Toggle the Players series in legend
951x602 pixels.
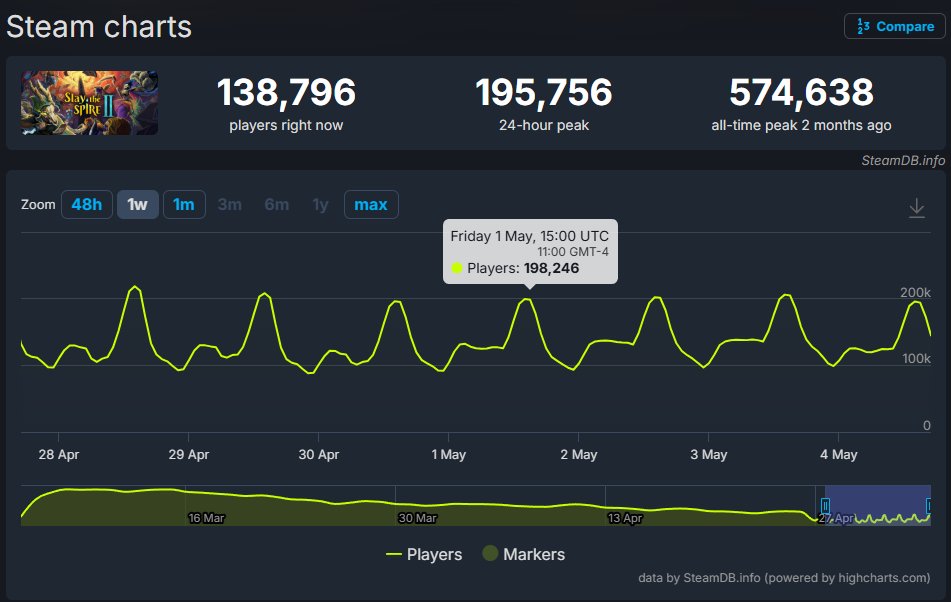[424, 554]
